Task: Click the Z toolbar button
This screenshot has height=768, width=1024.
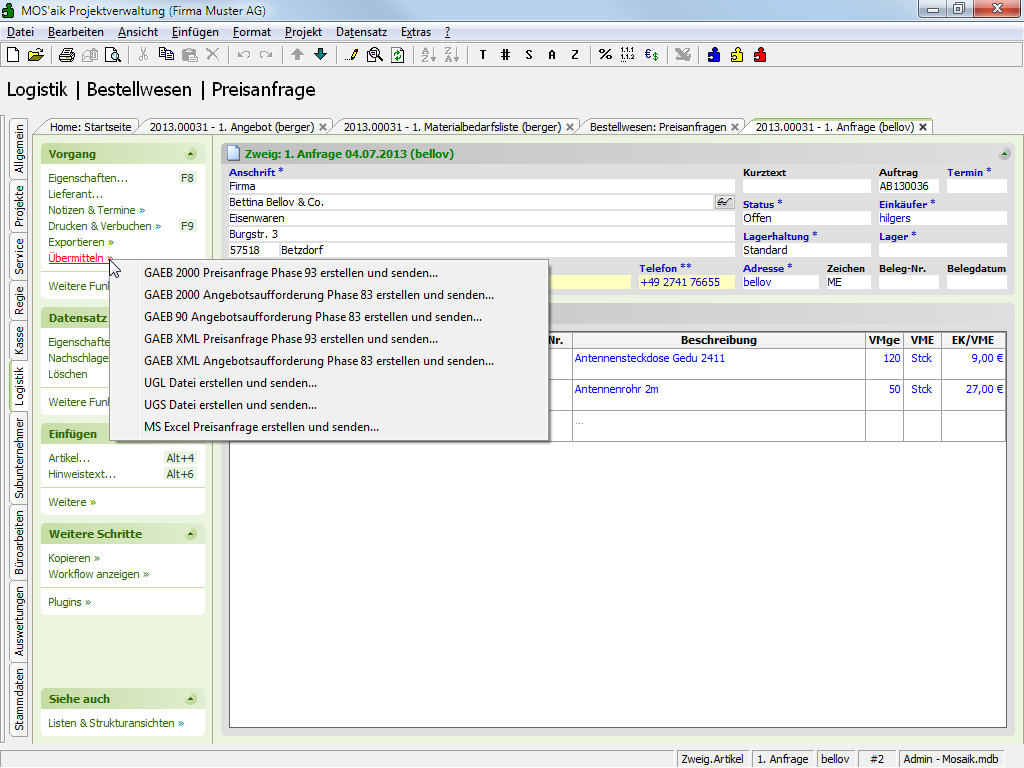Action: tap(575, 55)
